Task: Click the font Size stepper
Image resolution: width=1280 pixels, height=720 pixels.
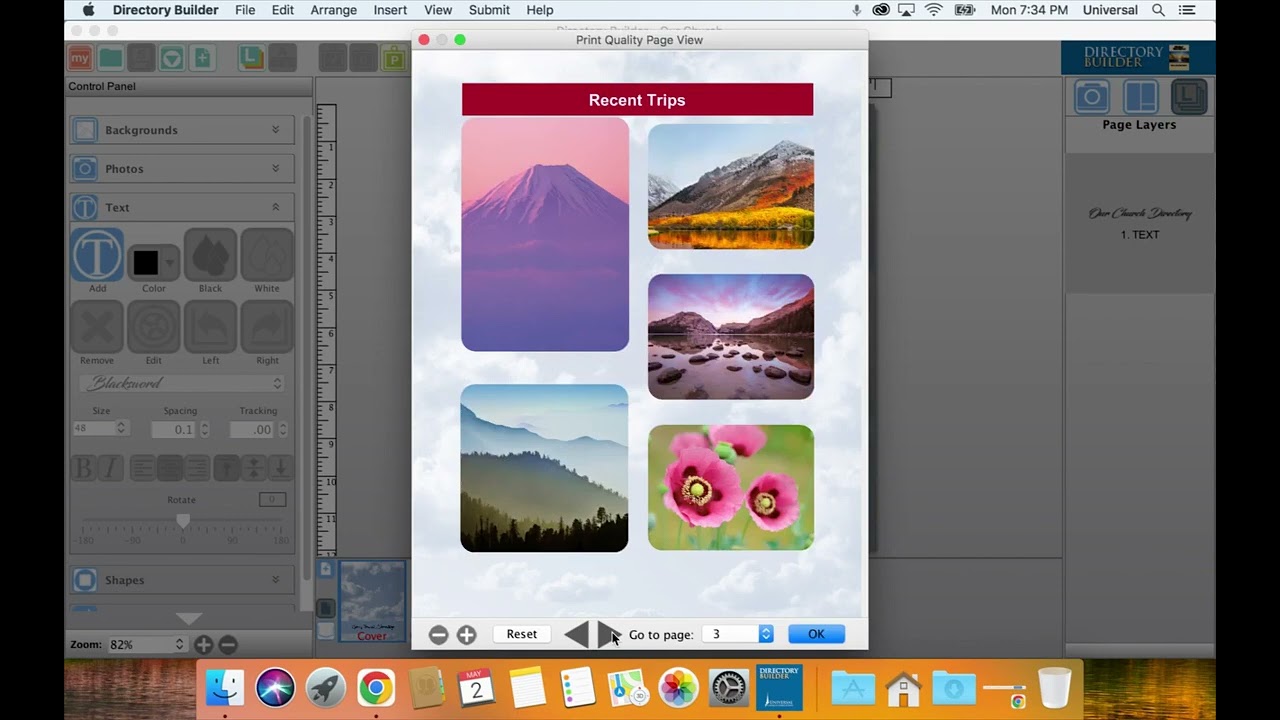Action: [121, 428]
